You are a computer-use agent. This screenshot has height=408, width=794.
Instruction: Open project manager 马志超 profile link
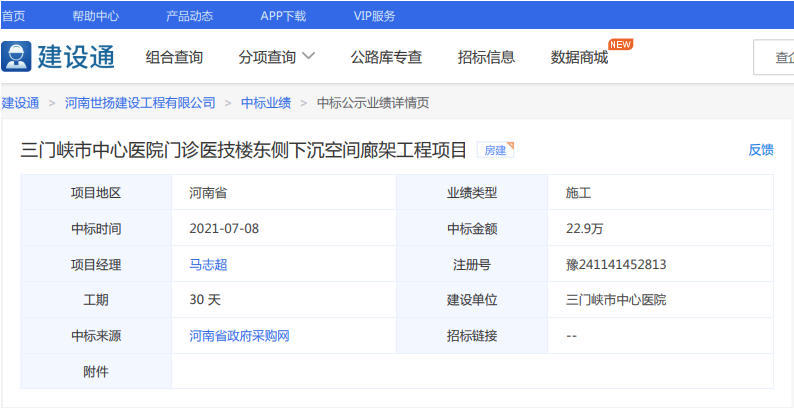[209, 265]
